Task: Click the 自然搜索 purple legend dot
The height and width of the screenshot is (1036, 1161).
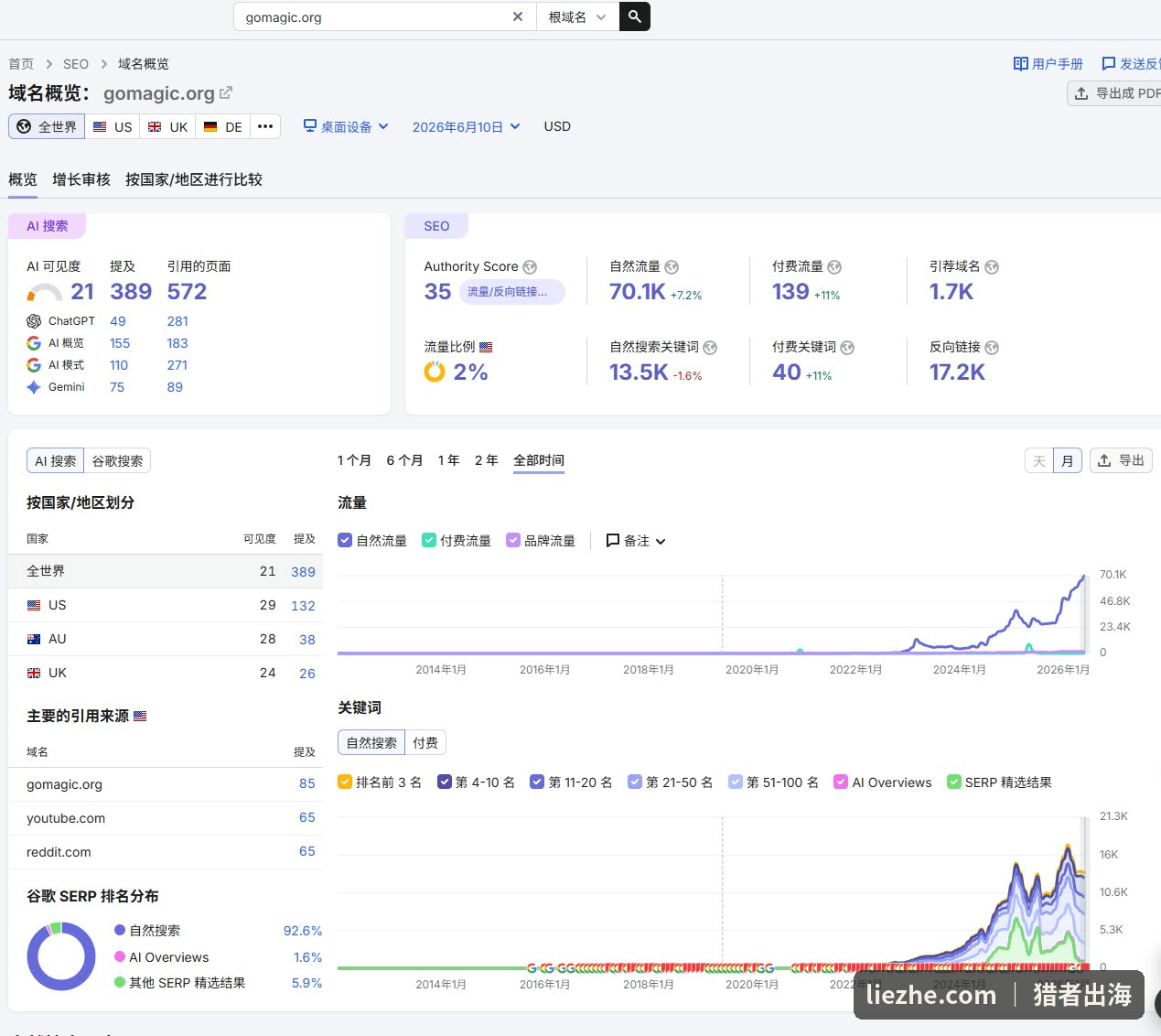Action: pyautogui.click(x=120, y=930)
